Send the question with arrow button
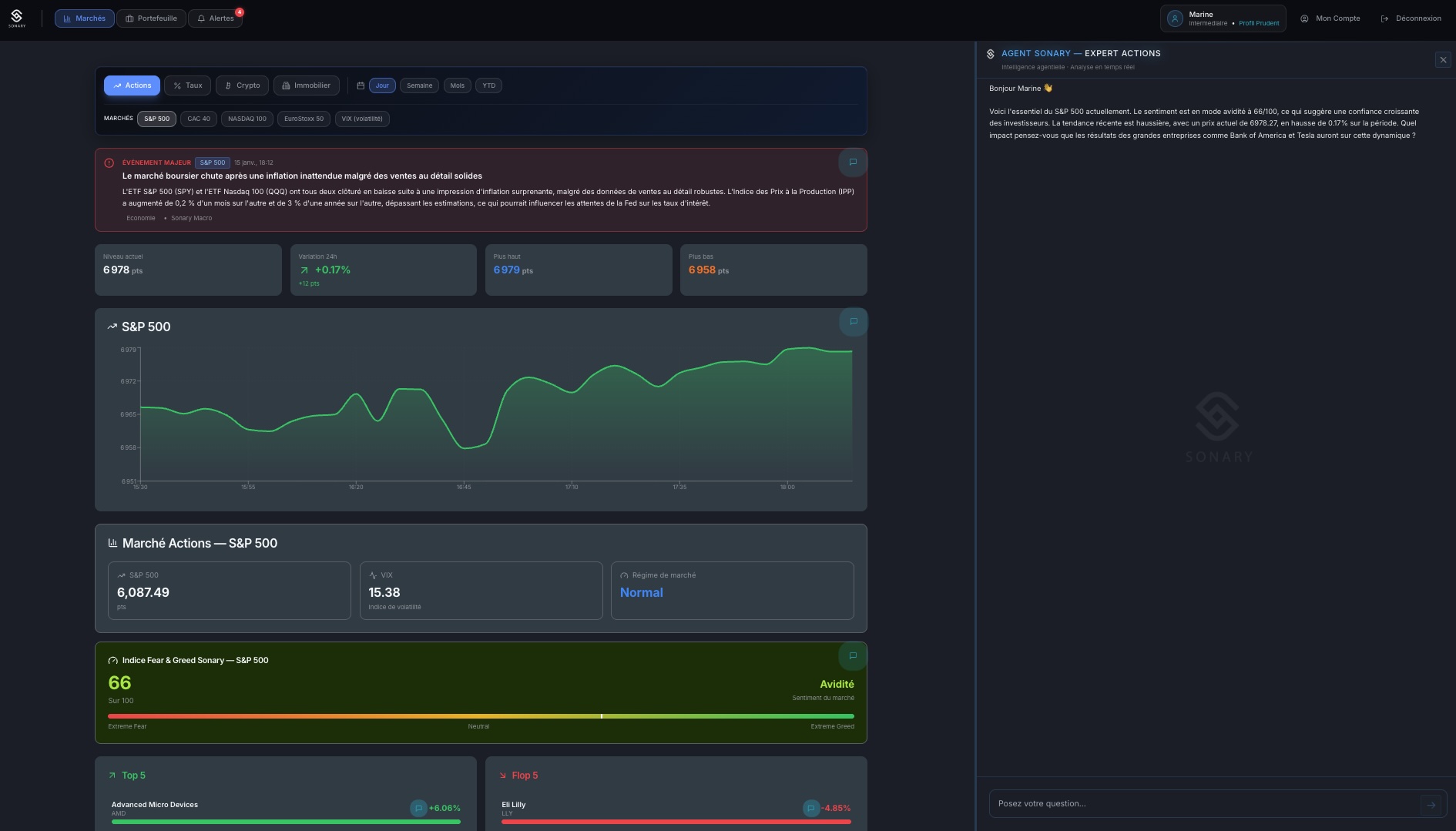This screenshot has width=1456, height=831. [x=1431, y=805]
